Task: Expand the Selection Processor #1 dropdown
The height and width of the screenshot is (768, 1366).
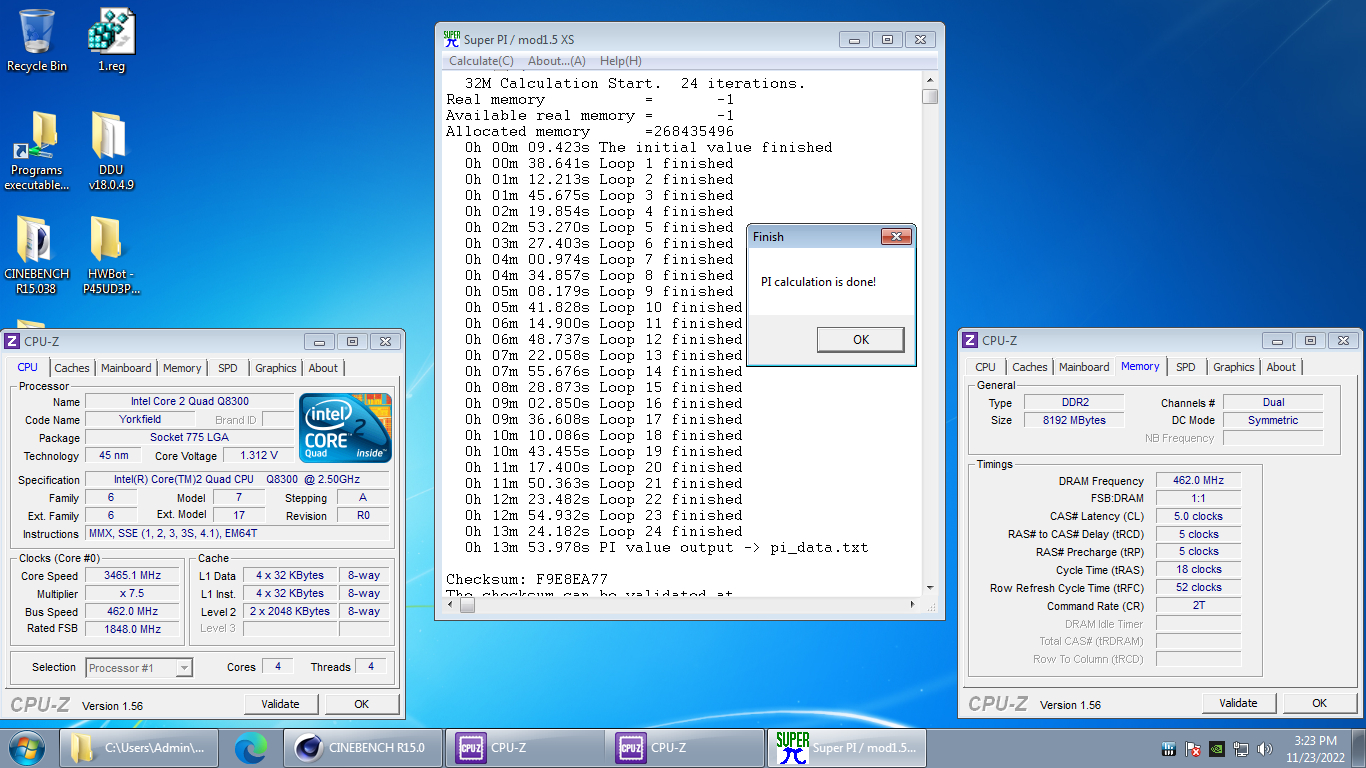Action: click(184, 668)
